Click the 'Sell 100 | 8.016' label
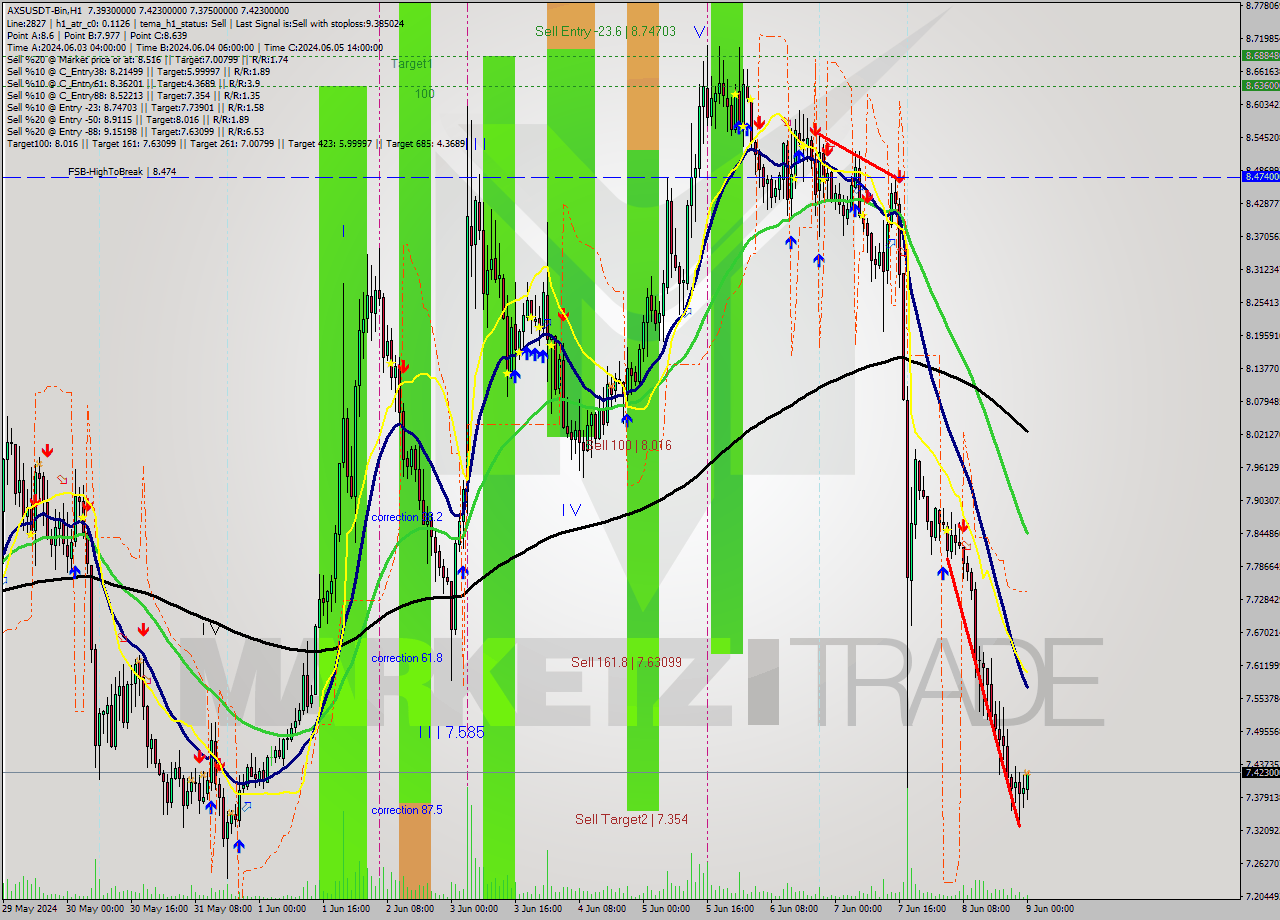The image size is (1280, 920). [629, 445]
